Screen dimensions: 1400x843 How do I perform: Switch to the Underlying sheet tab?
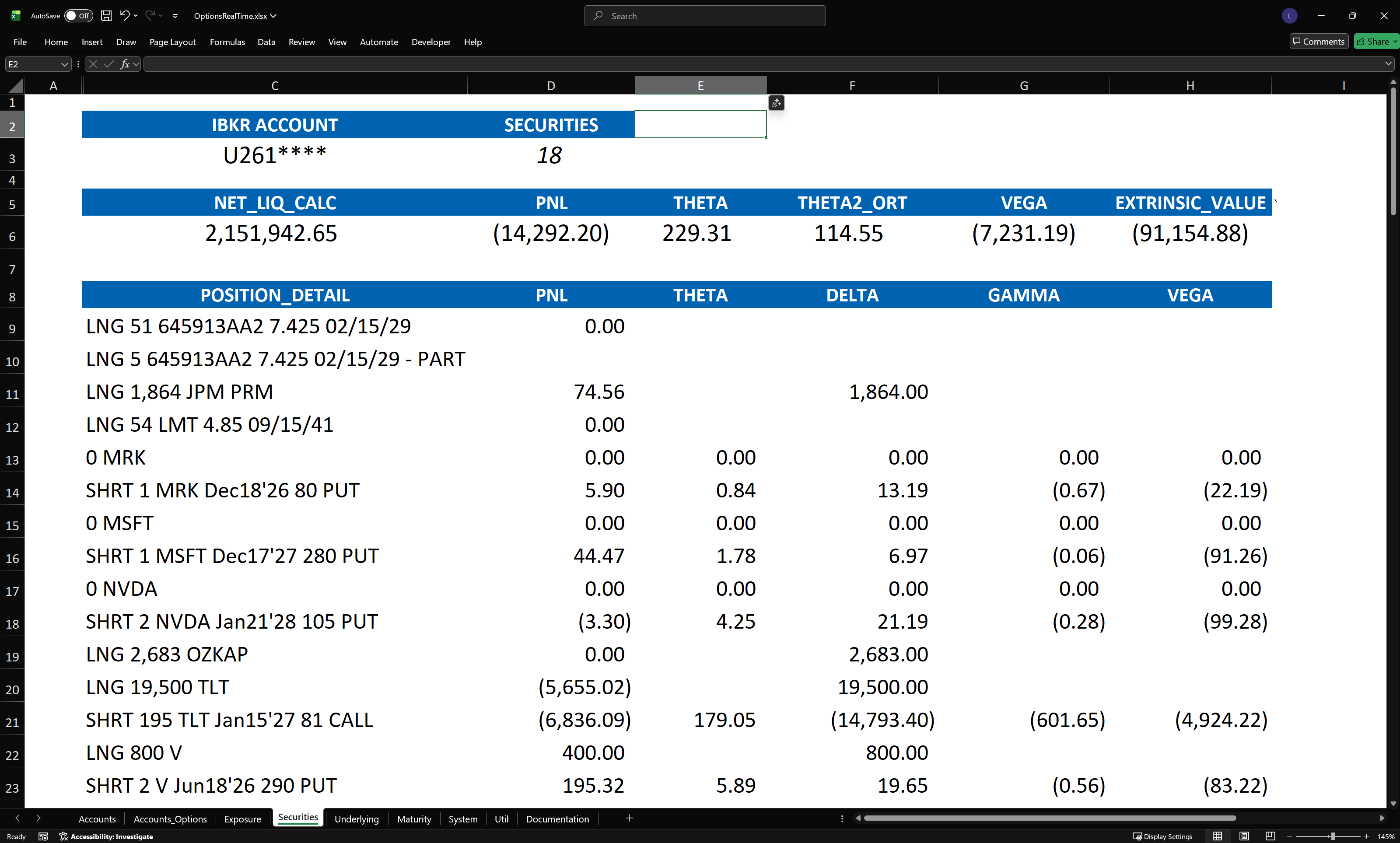pos(356,819)
